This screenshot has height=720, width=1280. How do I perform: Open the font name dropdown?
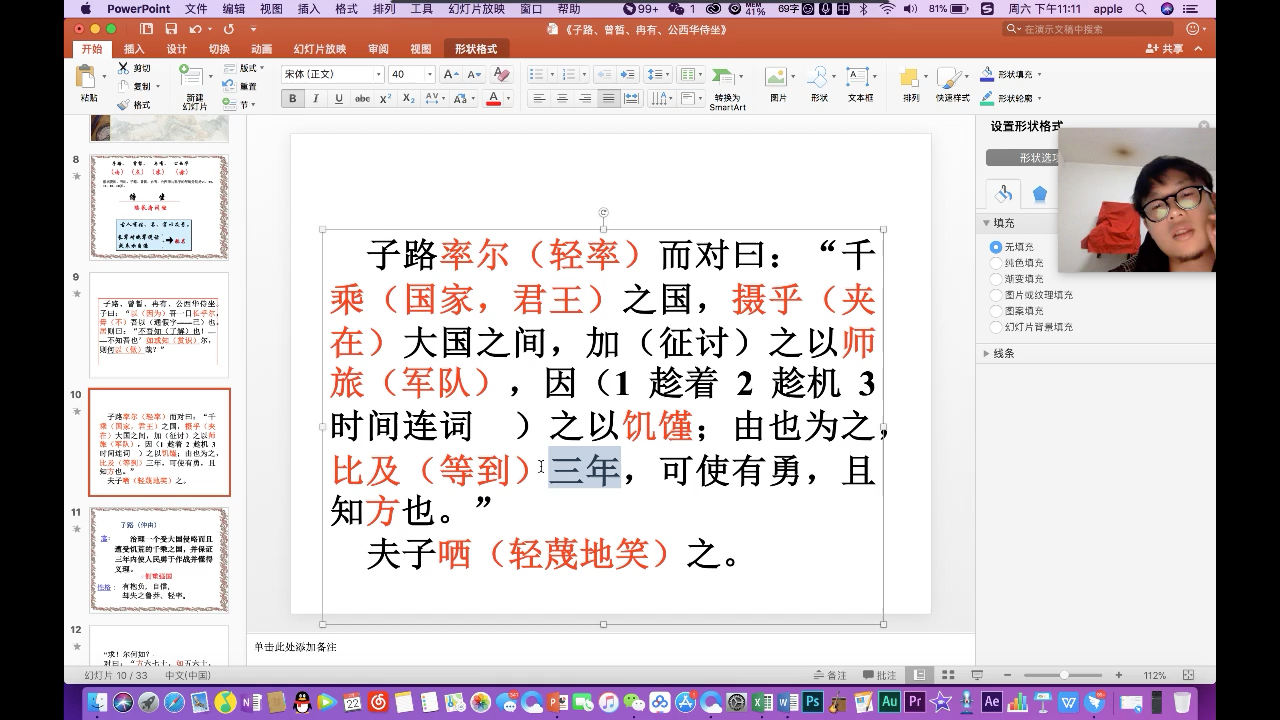380,74
